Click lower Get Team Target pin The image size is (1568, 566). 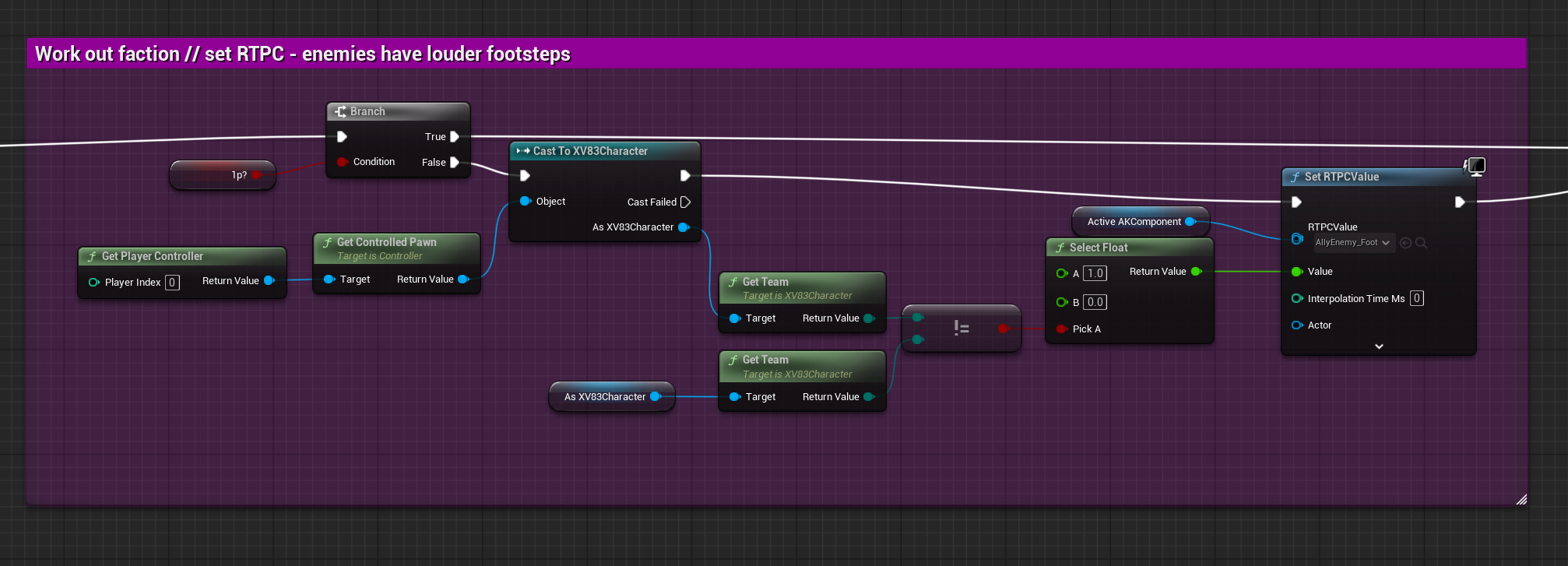click(735, 397)
